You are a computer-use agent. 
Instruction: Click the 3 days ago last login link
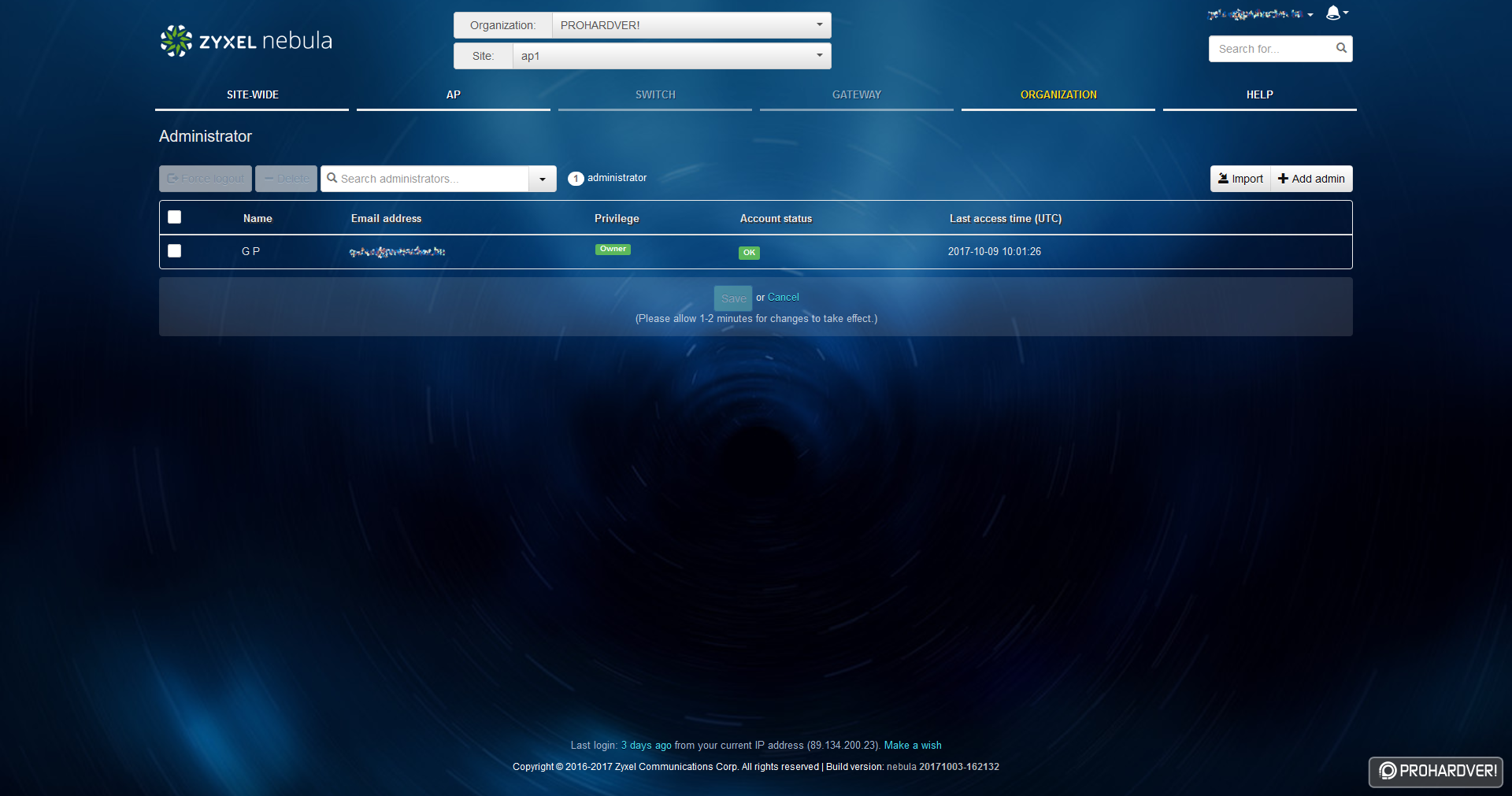tap(647, 745)
